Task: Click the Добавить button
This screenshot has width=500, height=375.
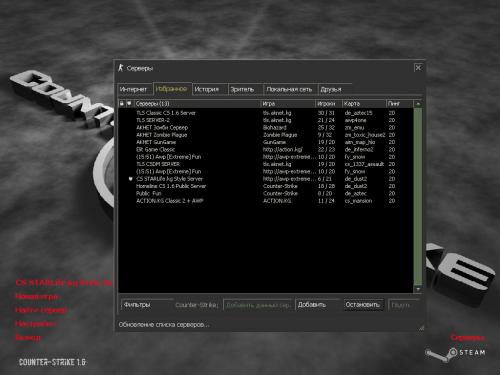Action: pyautogui.click(x=317, y=305)
